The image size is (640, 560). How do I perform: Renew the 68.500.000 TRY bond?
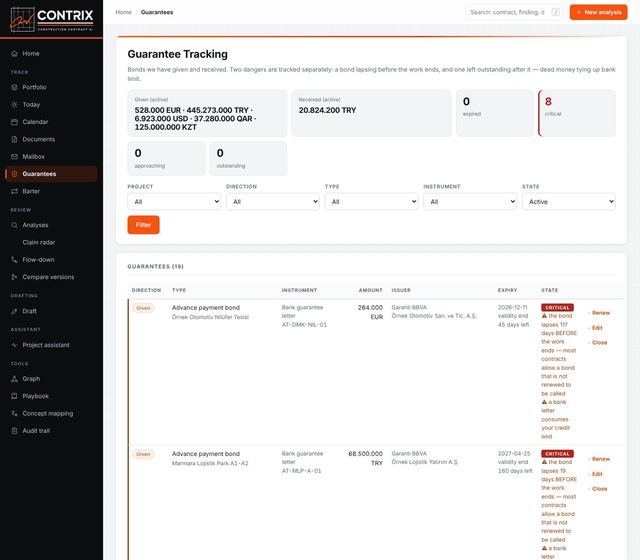point(600,459)
